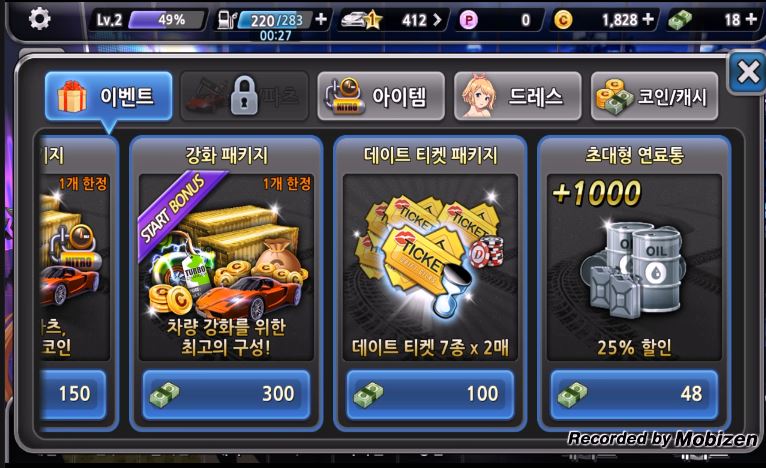Tap the gold coin icon
Image resolution: width=766 pixels, height=468 pixels.
click(x=563, y=20)
